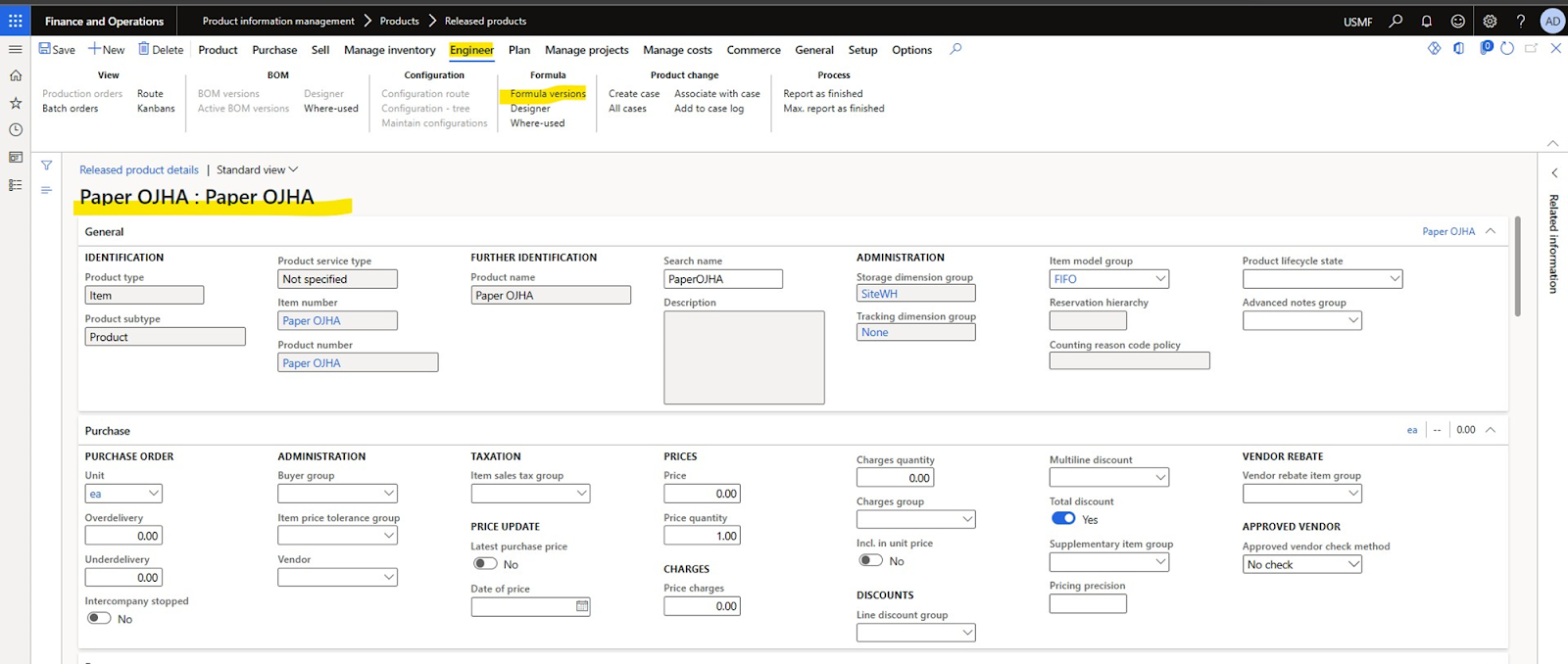The image size is (1568, 664).
Task: Open Modules list icon in sidebar
Action: (15, 184)
